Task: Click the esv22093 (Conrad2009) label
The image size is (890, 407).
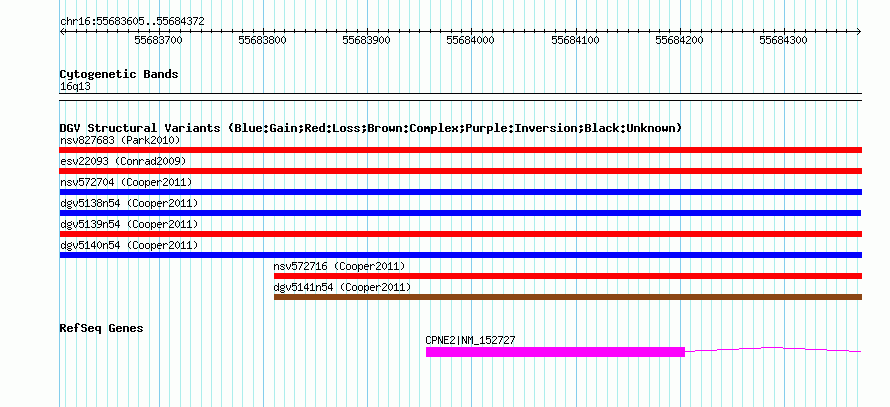Action: coord(123,161)
